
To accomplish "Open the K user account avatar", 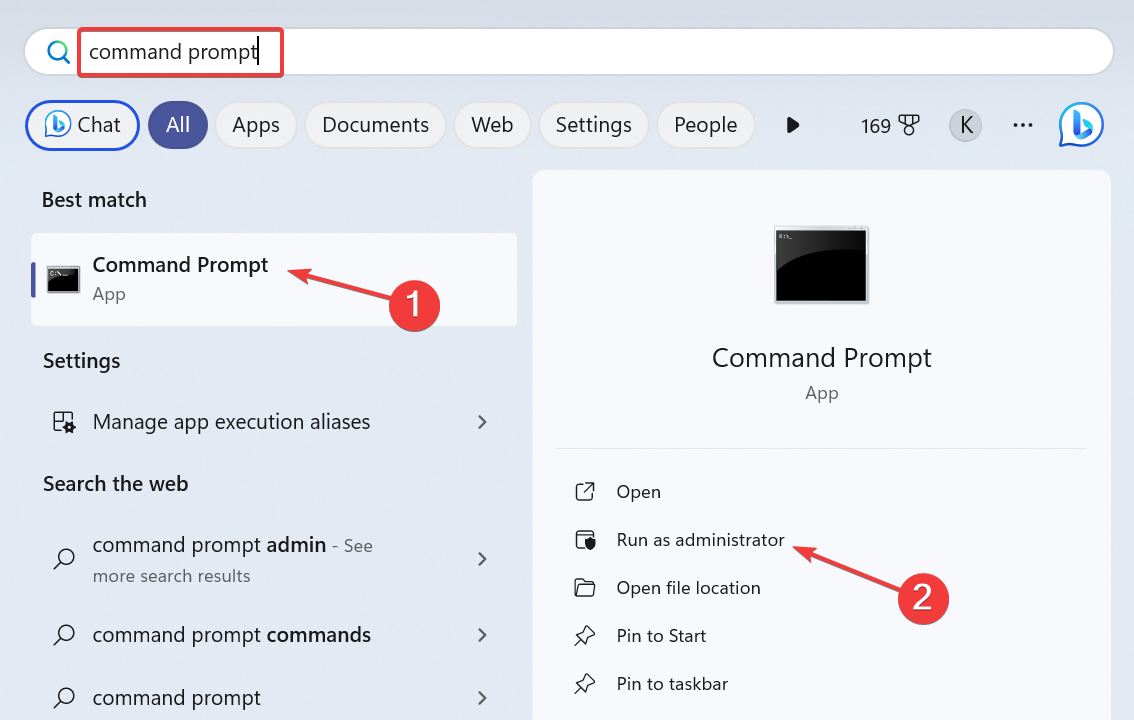I will (x=965, y=125).
